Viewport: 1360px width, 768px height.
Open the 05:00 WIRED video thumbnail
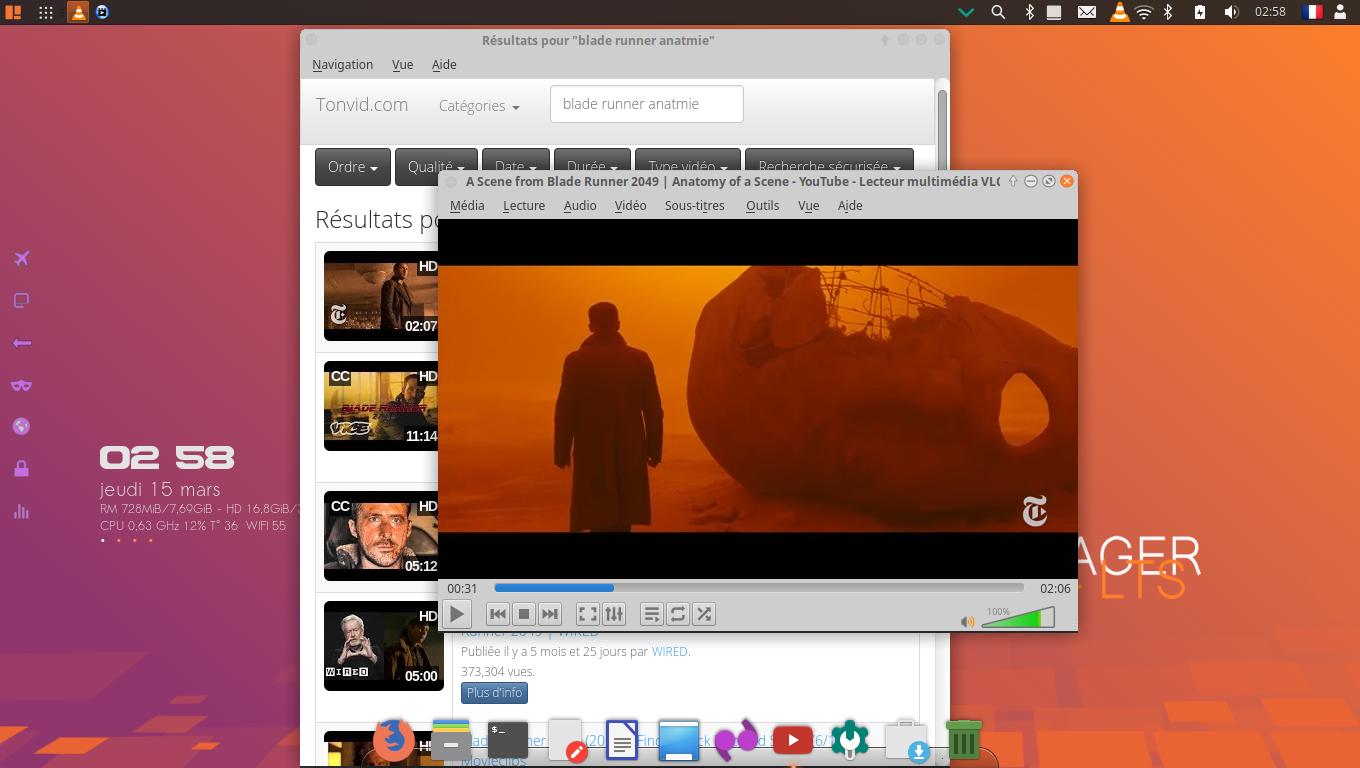[x=383, y=646]
